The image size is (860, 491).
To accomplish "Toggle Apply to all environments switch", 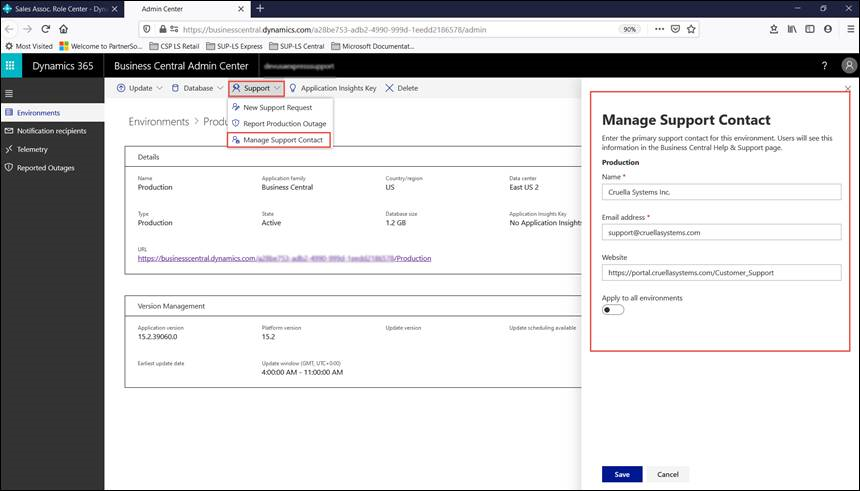I will point(613,310).
